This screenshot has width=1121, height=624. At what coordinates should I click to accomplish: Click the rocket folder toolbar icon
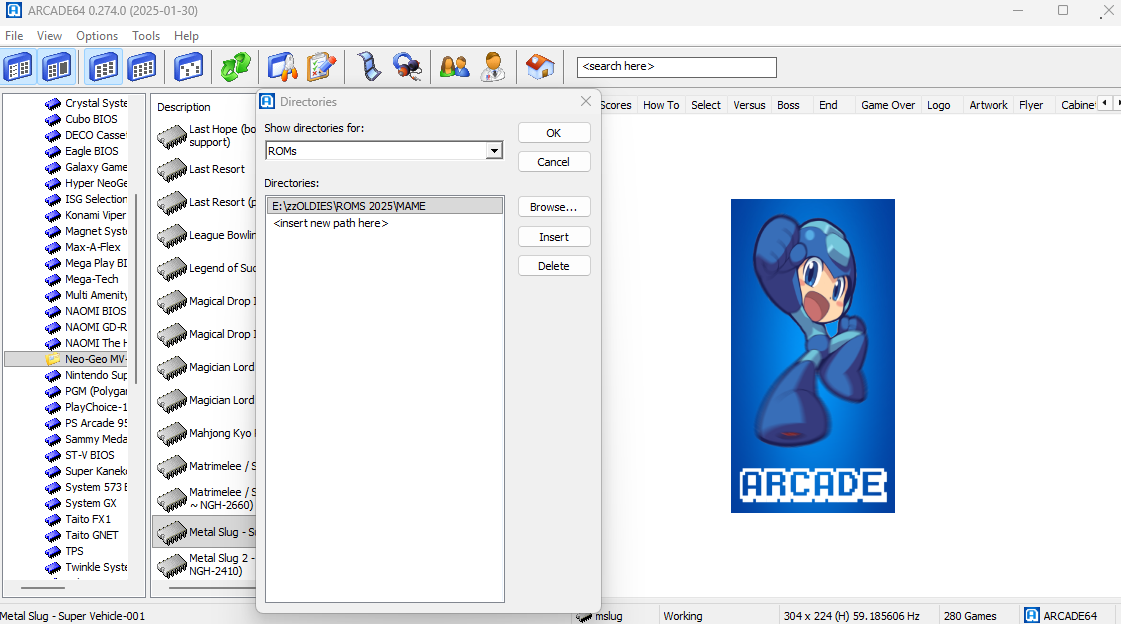pos(283,67)
